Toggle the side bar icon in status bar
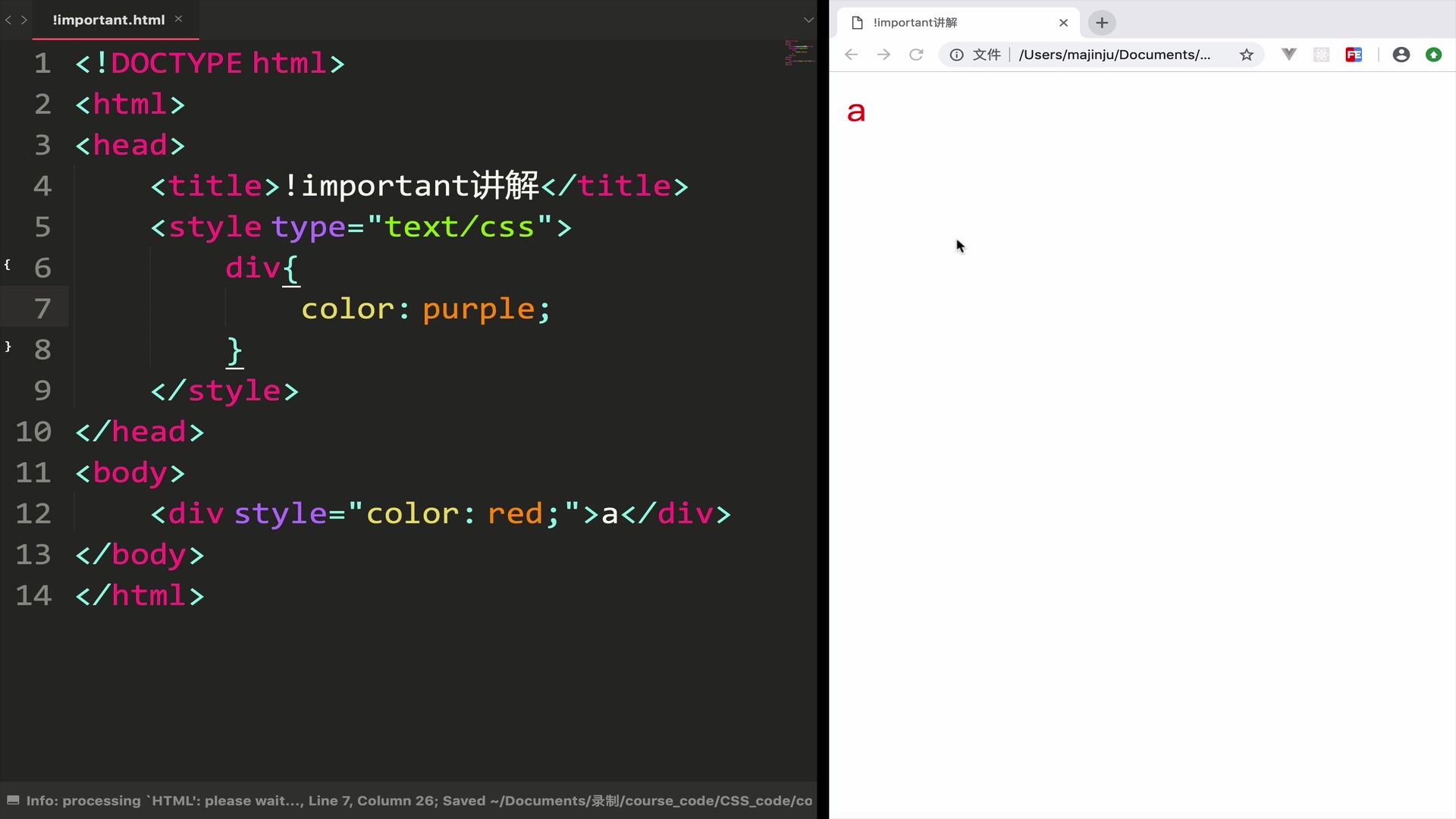This screenshot has width=1456, height=819. [13, 800]
